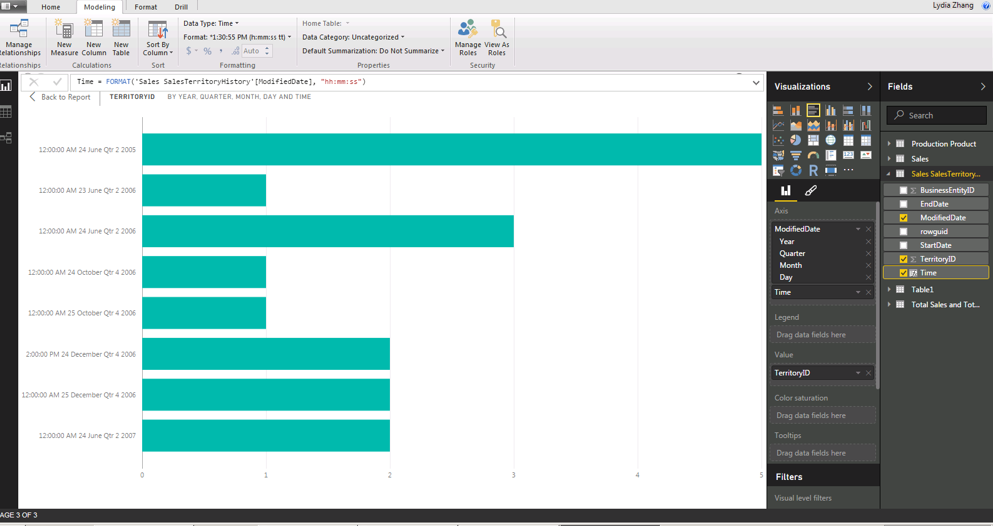Screen dimensions: 997x526
Task: Create a New Column
Action: [93, 38]
